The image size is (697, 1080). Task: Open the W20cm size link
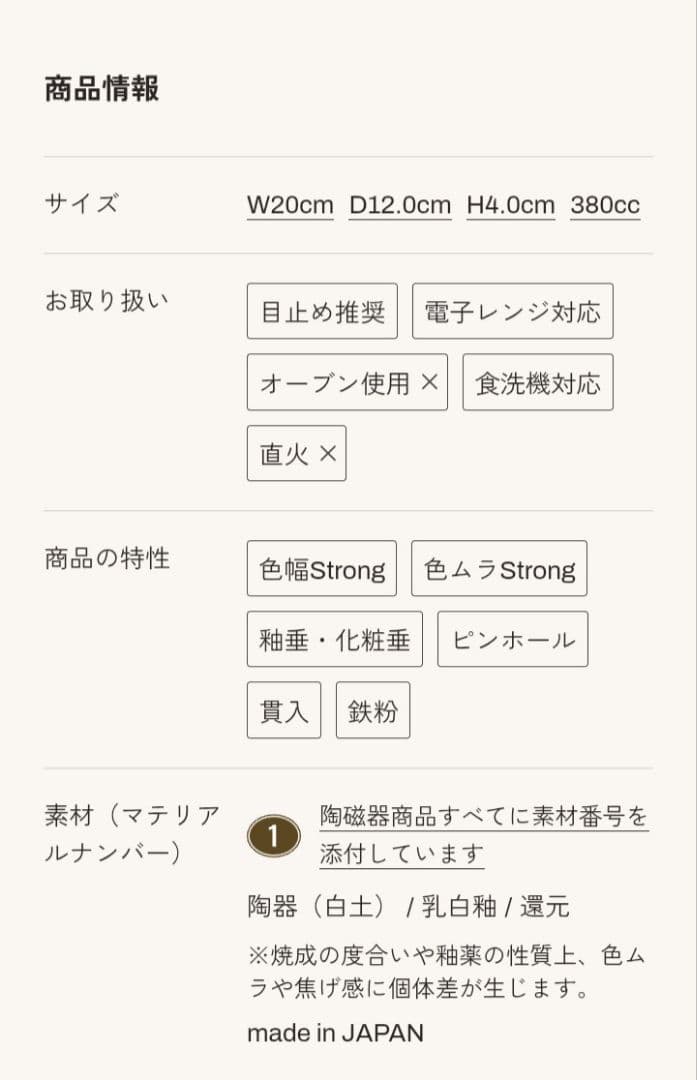(x=290, y=206)
